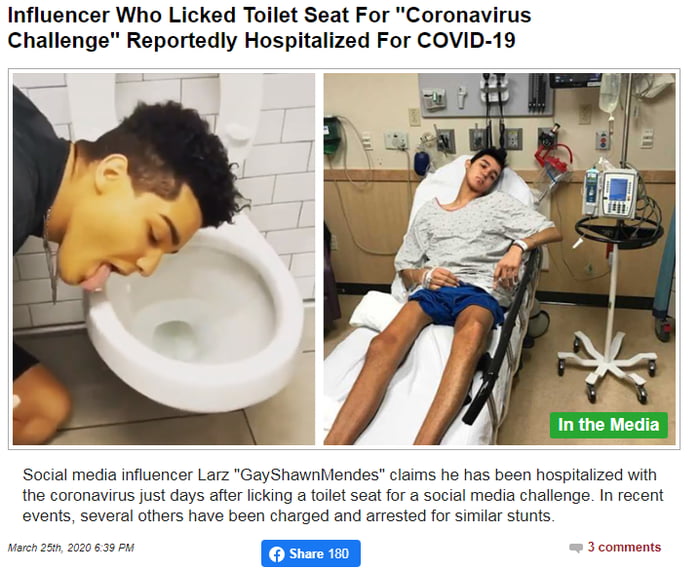Click the word Share on Facebook button

pos(307,554)
